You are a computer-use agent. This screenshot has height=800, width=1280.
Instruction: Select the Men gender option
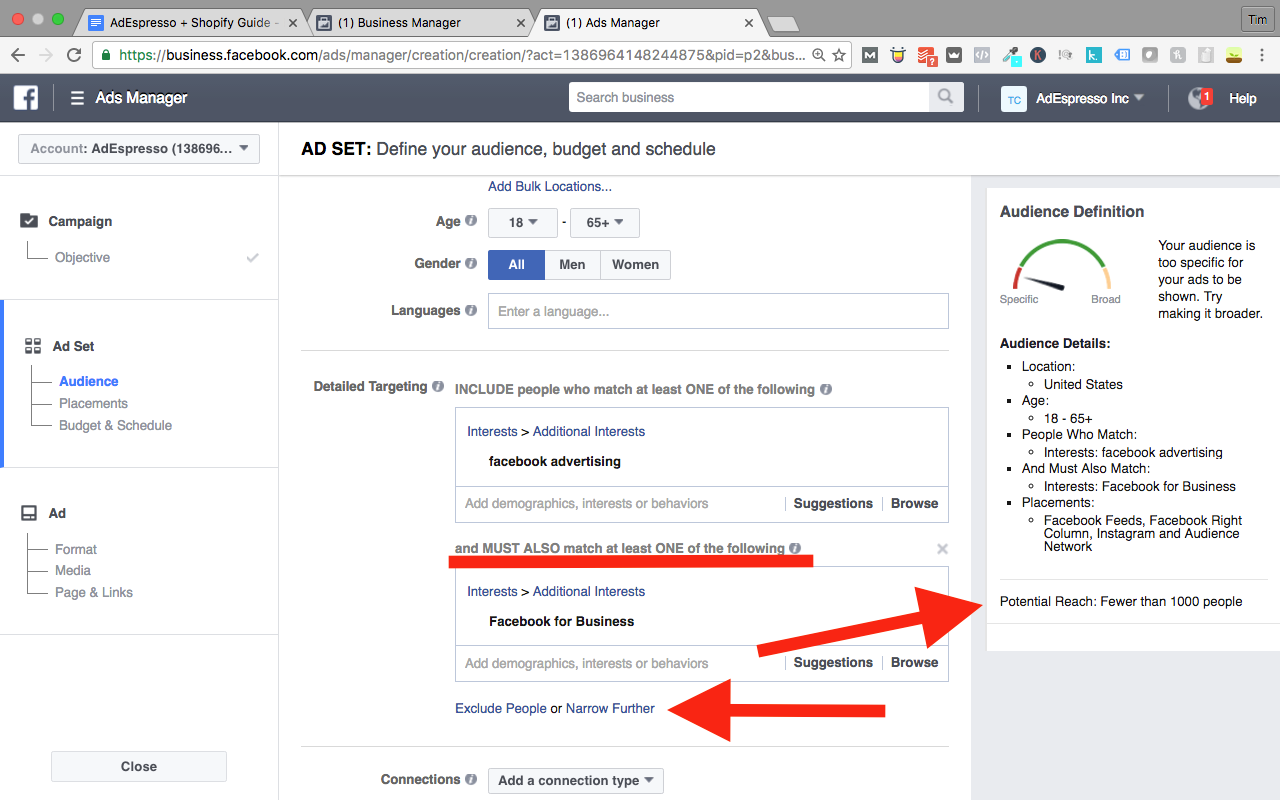click(572, 264)
